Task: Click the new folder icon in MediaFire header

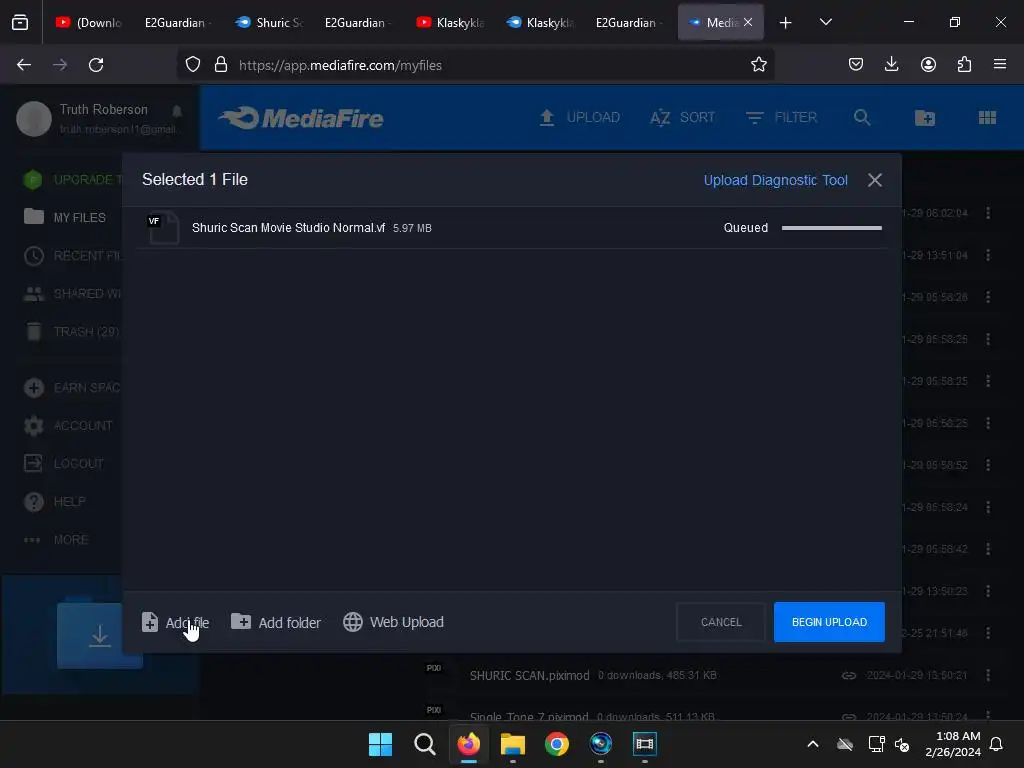Action: [925, 118]
